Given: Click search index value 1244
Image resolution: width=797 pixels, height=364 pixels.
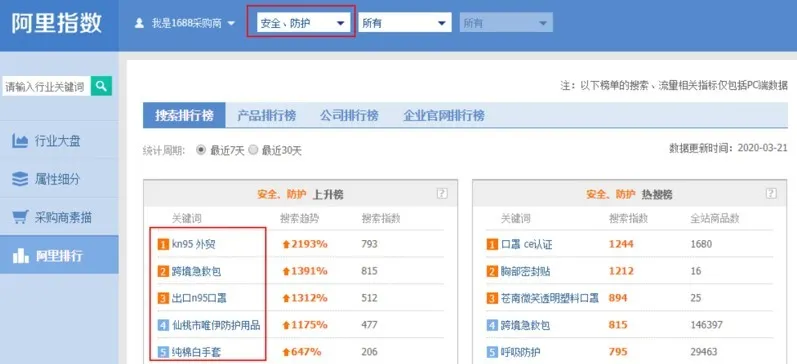Looking at the screenshot, I should [x=621, y=244].
